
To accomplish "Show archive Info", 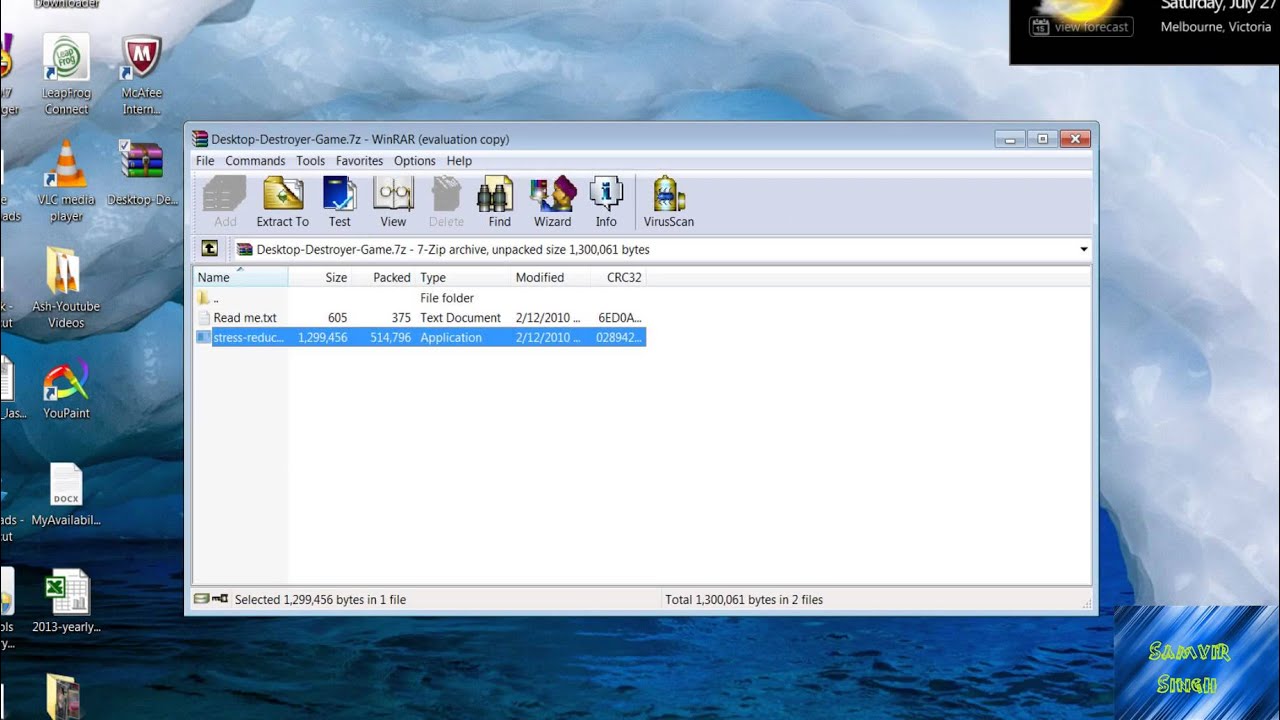I will tap(606, 201).
